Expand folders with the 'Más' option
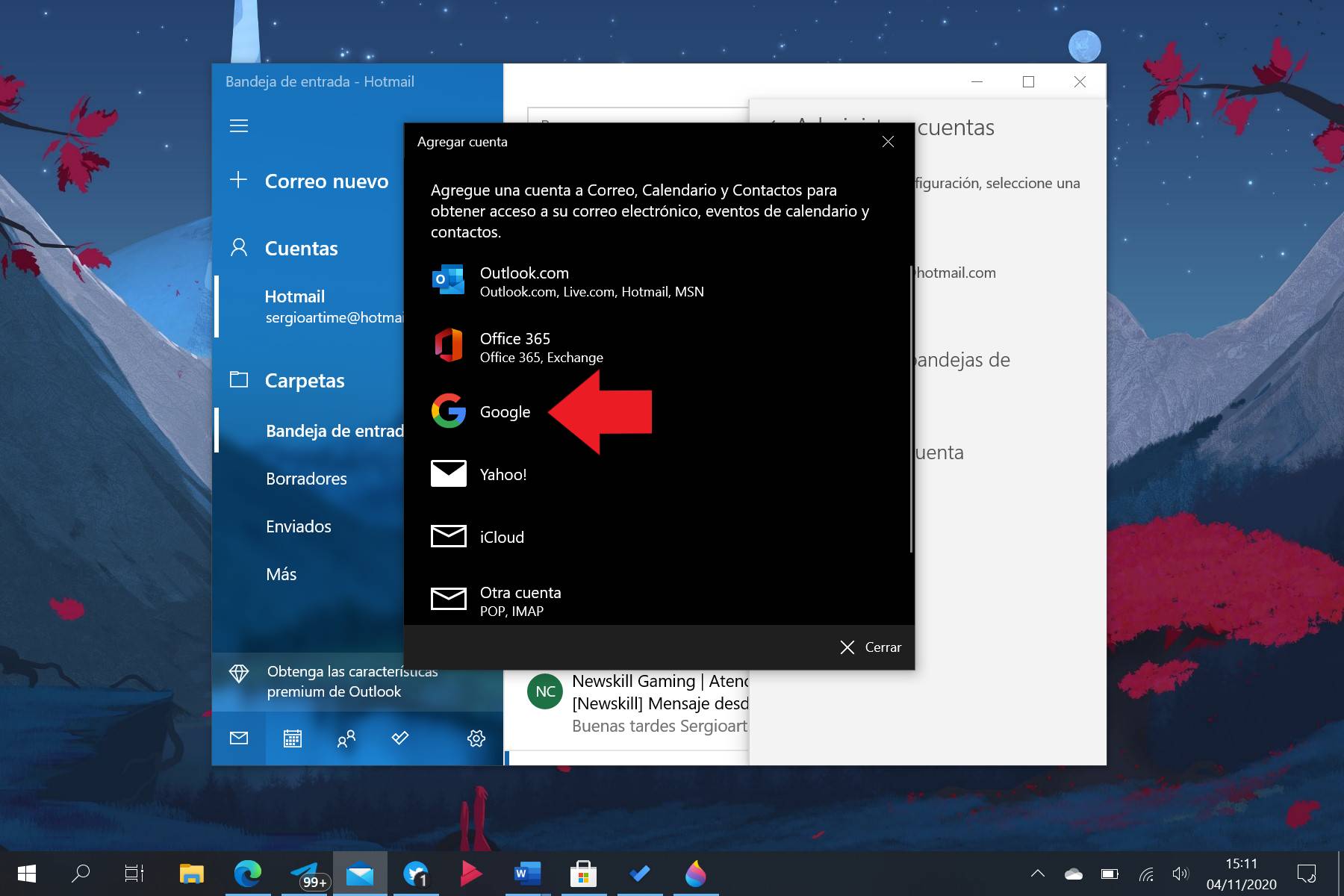Screen dimensions: 1344x896 [280, 573]
